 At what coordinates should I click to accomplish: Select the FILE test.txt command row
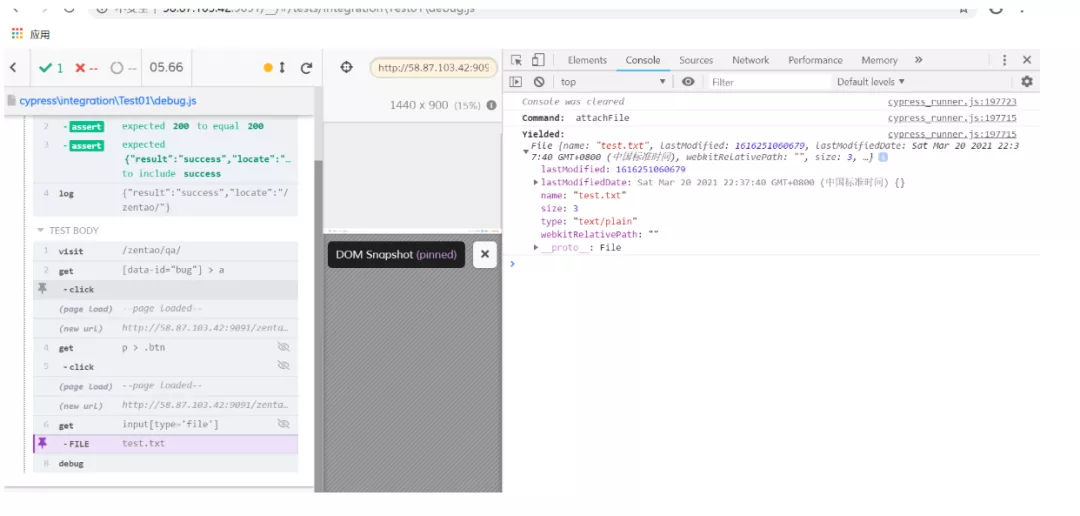coord(165,444)
